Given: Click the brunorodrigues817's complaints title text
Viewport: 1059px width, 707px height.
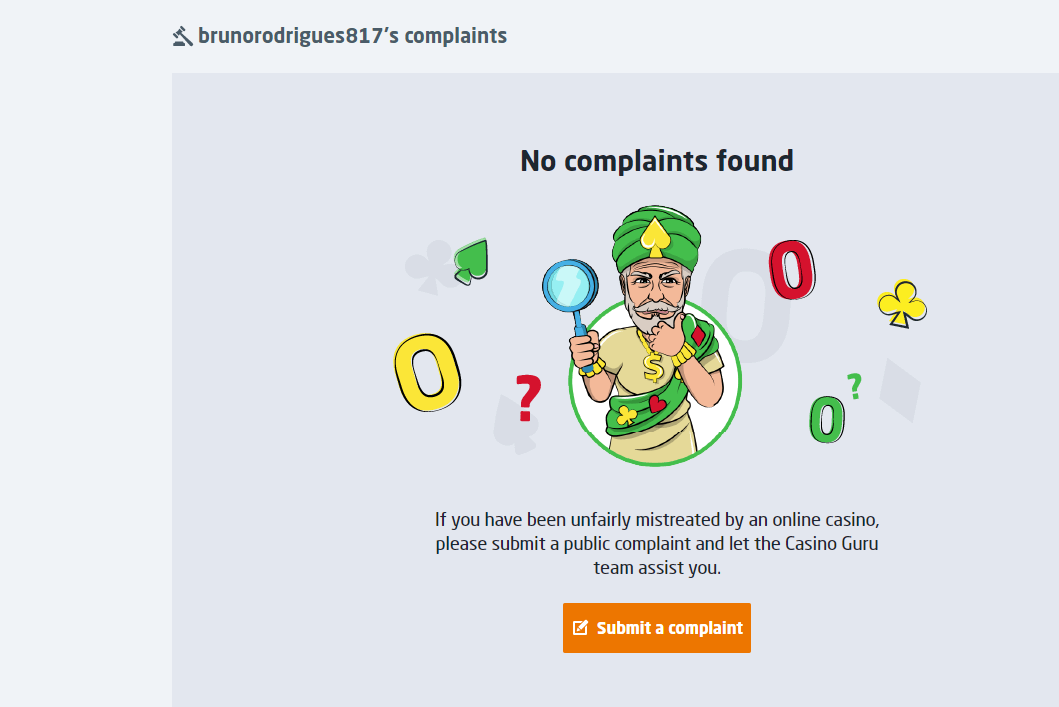Looking at the screenshot, I should click(x=352, y=37).
